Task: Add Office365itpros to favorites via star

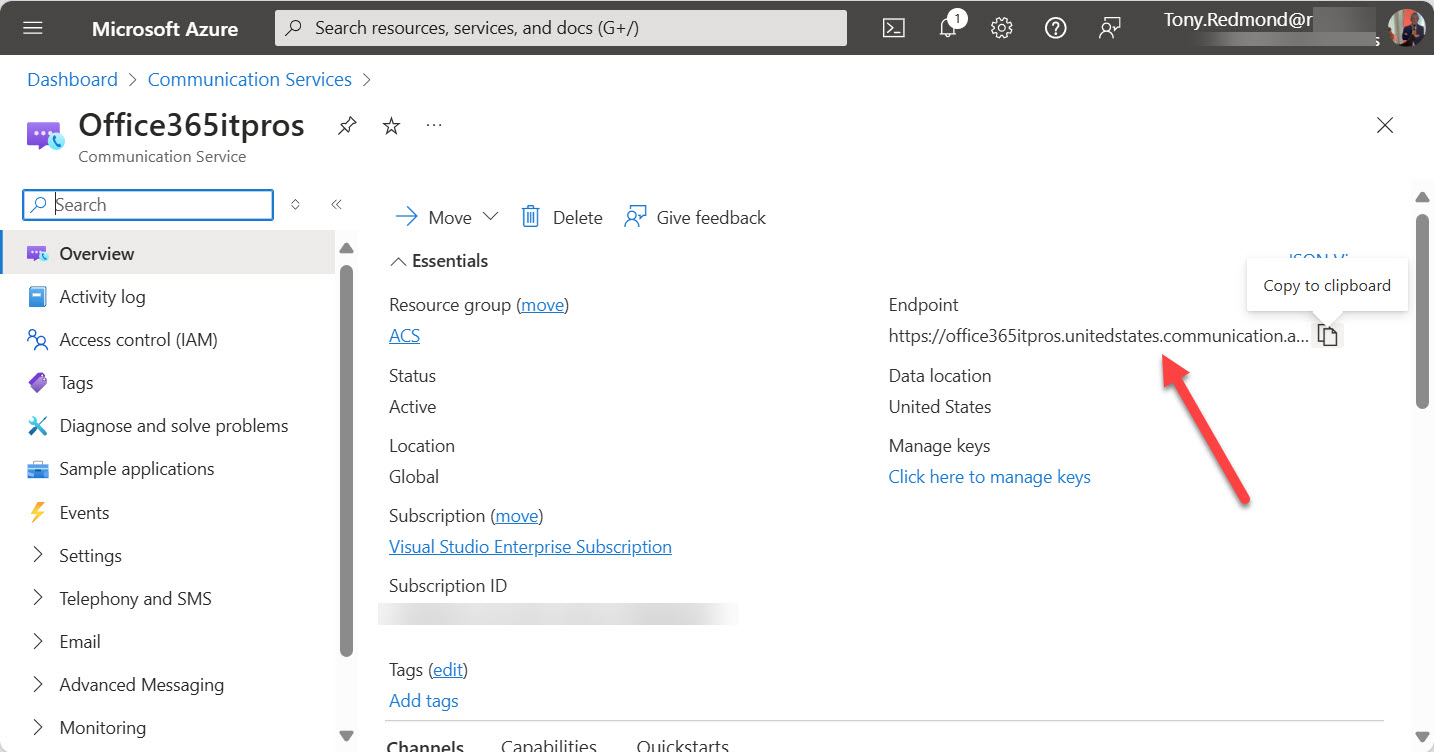Action: pos(390,125)
